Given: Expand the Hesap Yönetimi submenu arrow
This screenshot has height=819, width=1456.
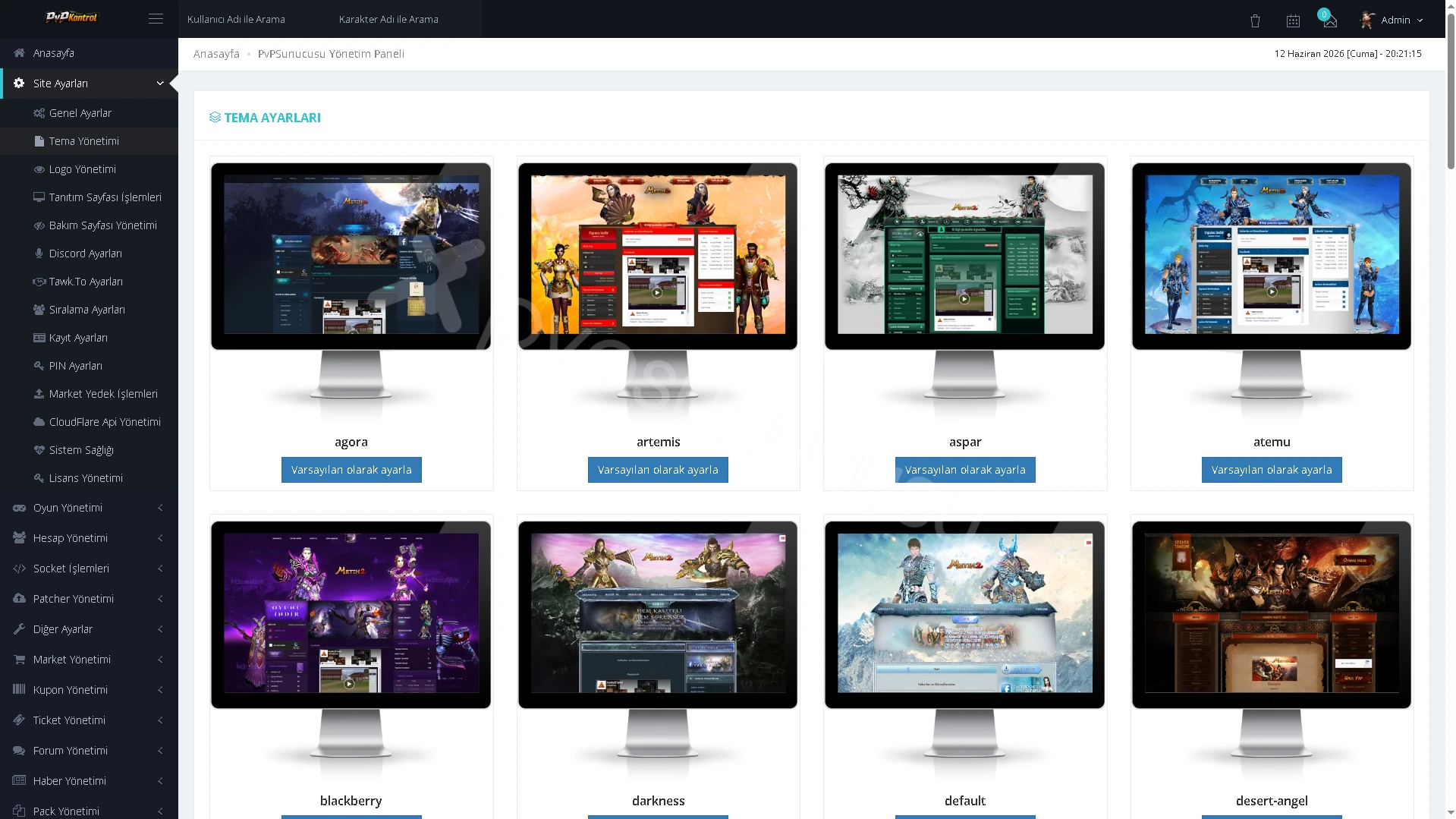Looking at the screenshot, I should (x=160, y=538).
